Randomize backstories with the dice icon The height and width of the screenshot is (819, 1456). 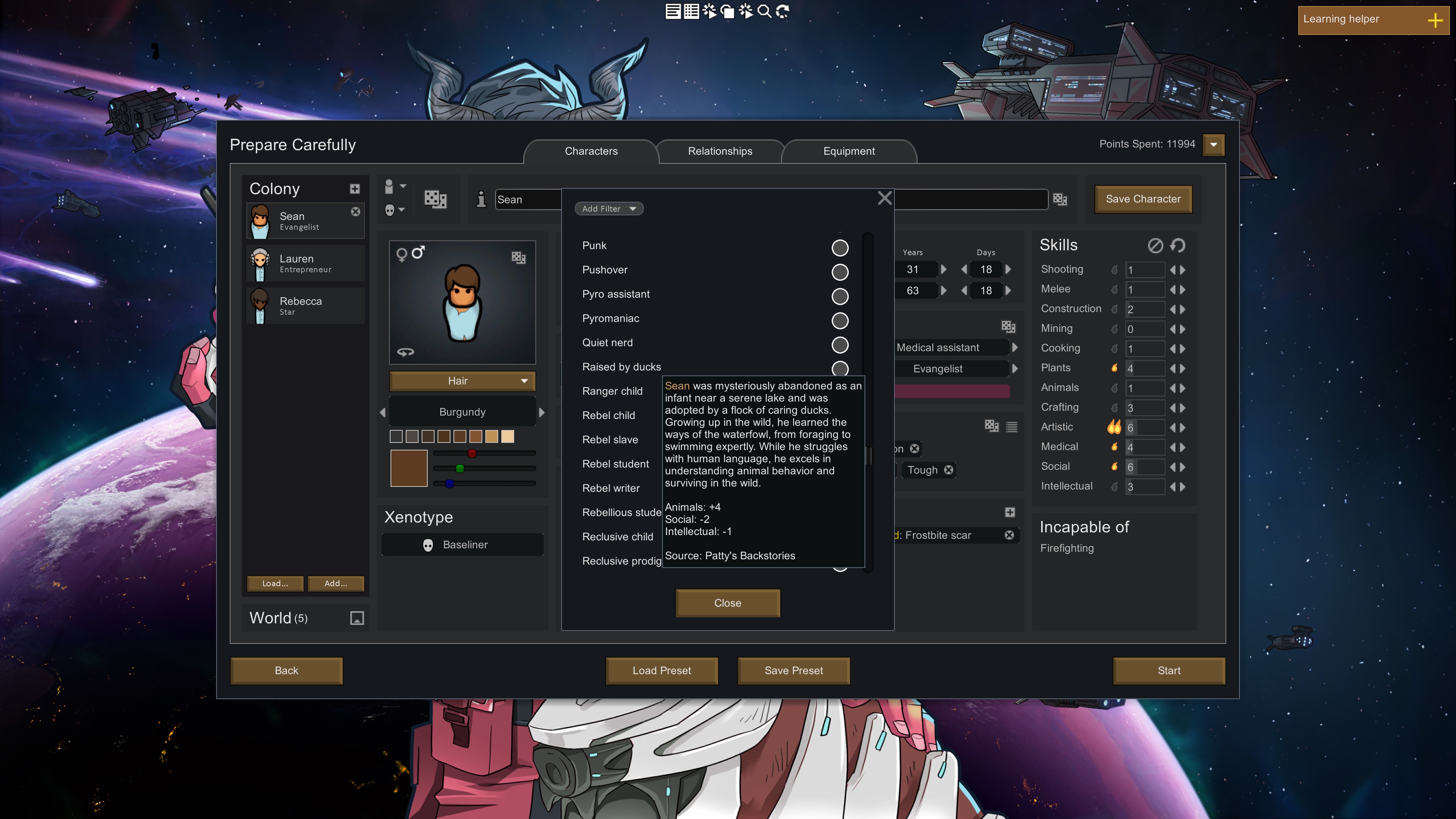1008,327
